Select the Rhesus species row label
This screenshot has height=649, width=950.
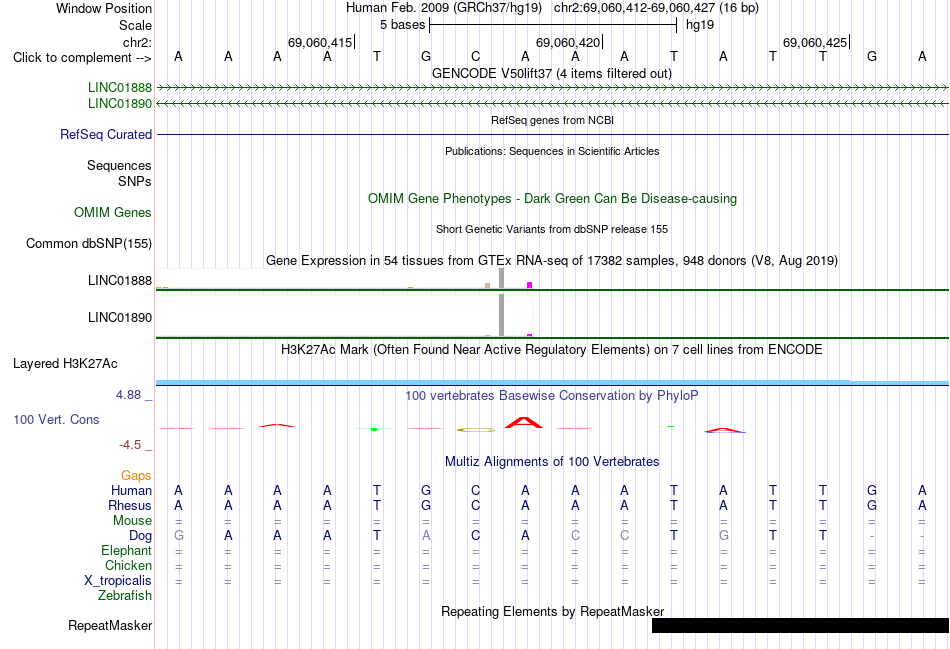[x=130, y=505]
